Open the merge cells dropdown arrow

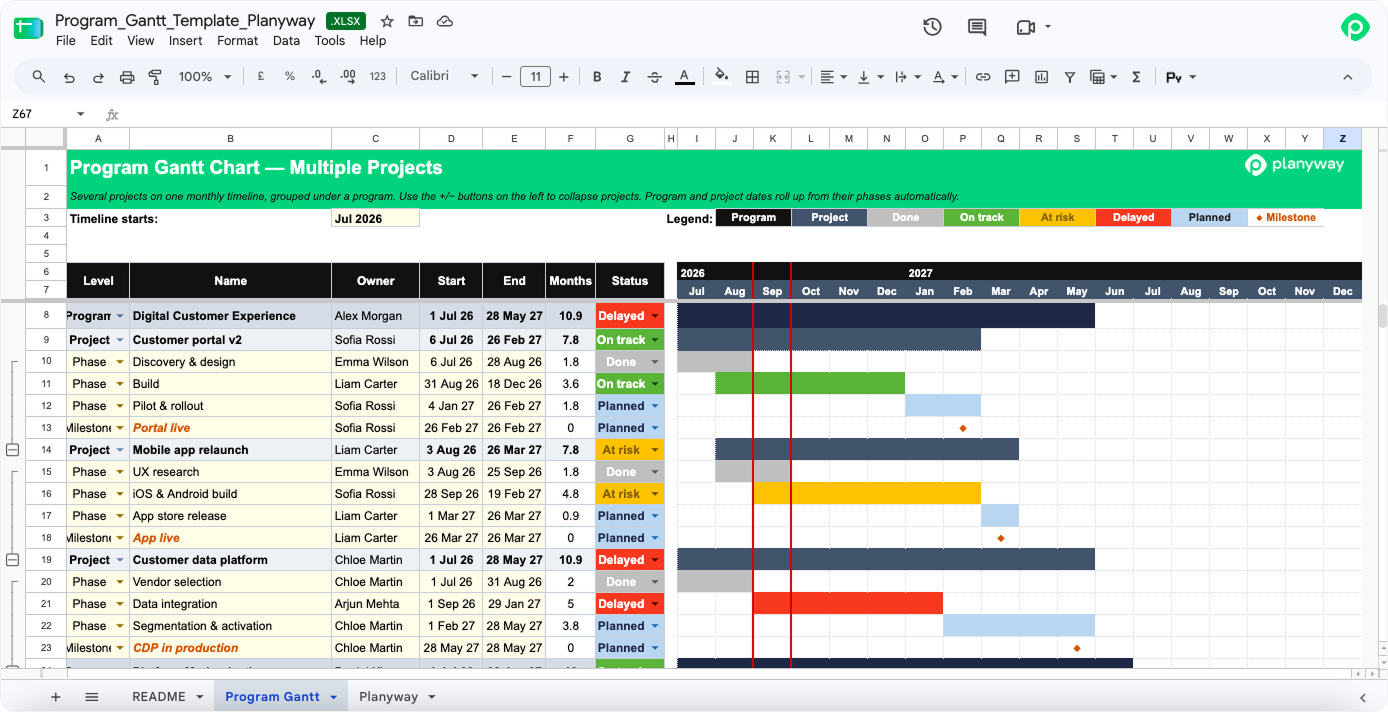(x=801, y=77)
